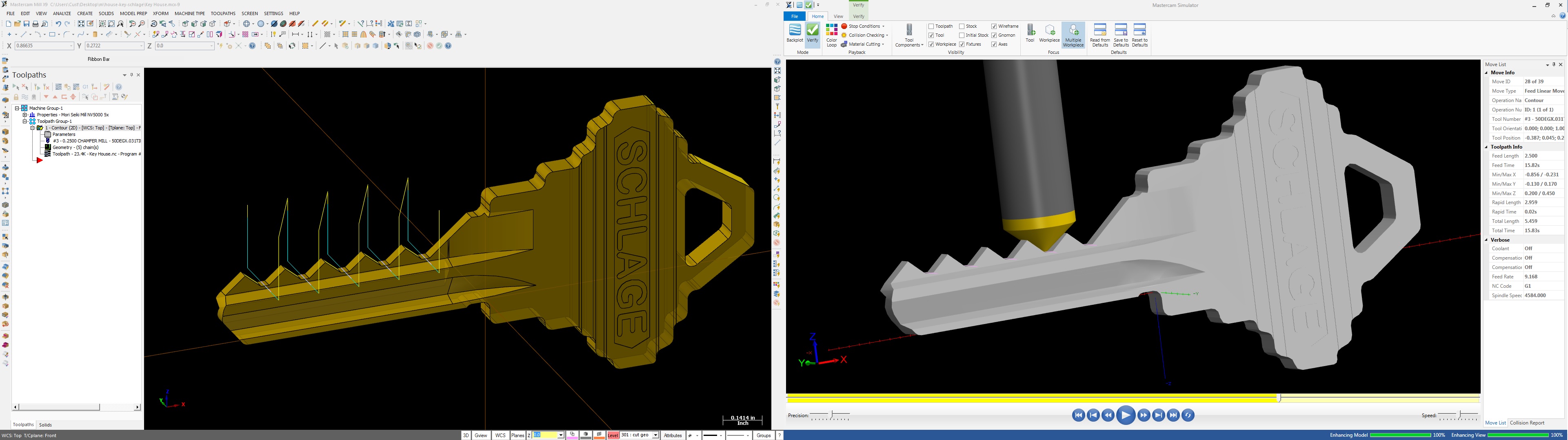Select Verify mode in the Simulator ribbon

pyautogui.click(x=813, y=34)
